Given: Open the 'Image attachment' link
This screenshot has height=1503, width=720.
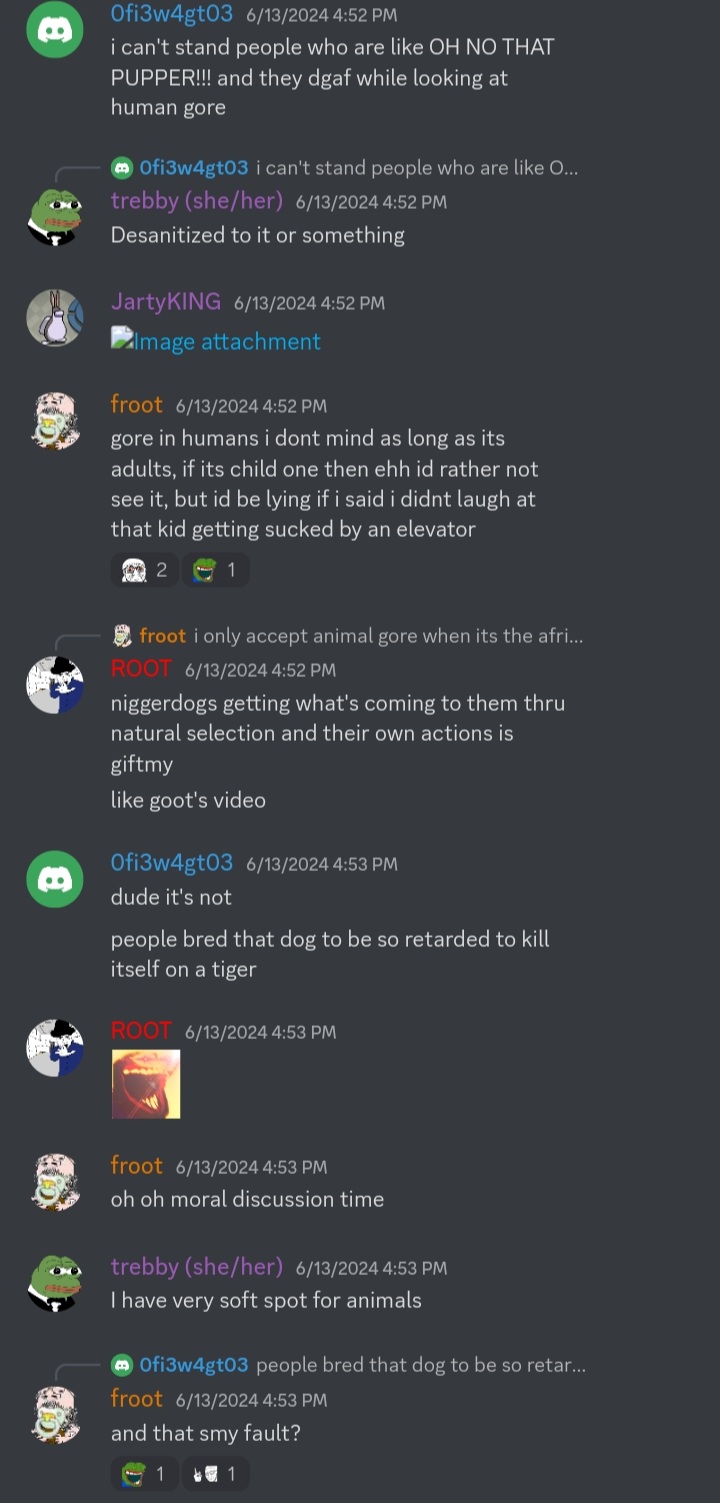Looking at the screenshot, I should (x=216, y=341).
